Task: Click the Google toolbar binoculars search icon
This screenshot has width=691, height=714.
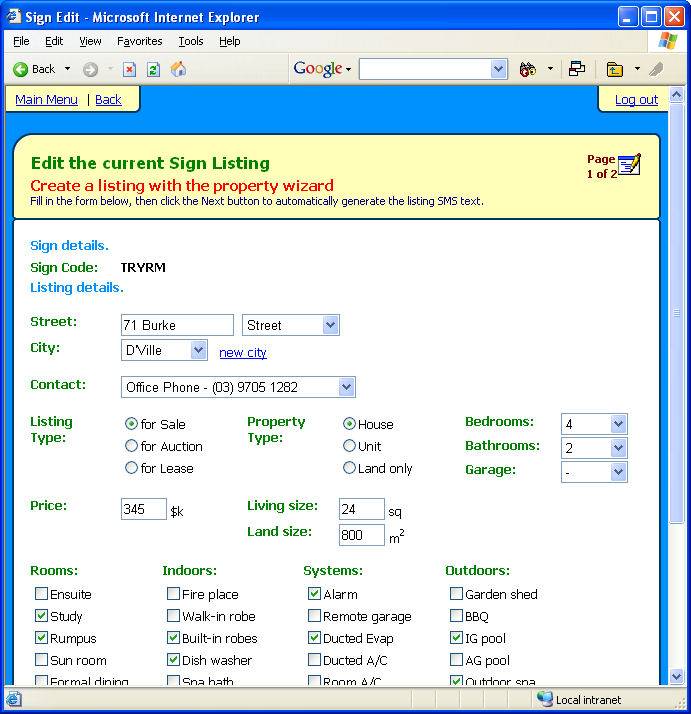Action: pyautogui.click(x=527, y=69)
